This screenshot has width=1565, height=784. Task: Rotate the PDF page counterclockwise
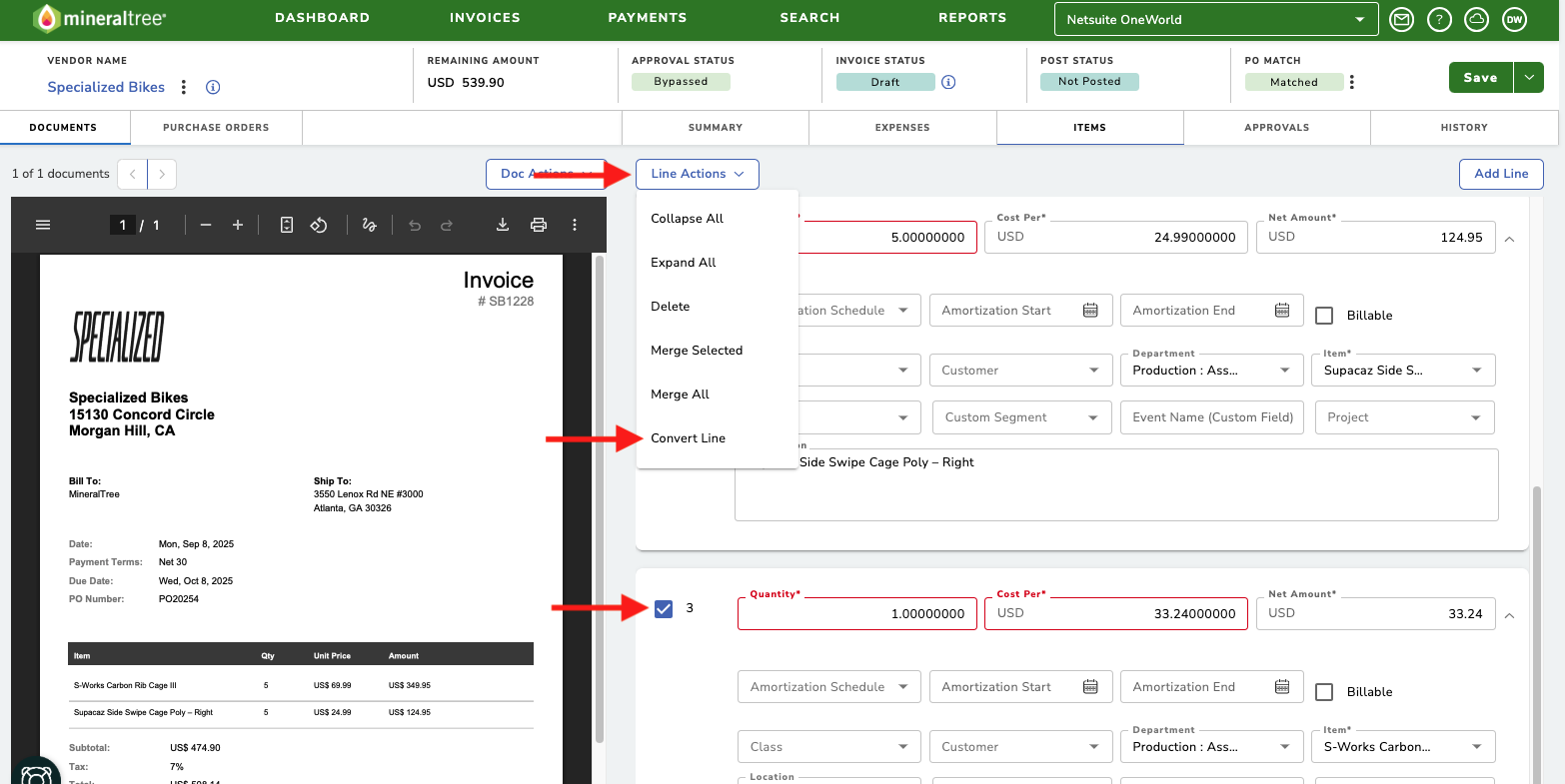319,225
